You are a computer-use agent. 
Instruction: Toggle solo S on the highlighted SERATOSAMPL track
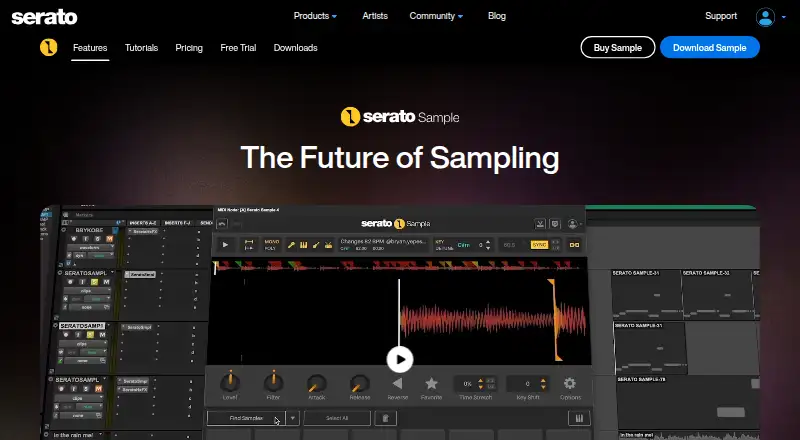click(90, 335)
